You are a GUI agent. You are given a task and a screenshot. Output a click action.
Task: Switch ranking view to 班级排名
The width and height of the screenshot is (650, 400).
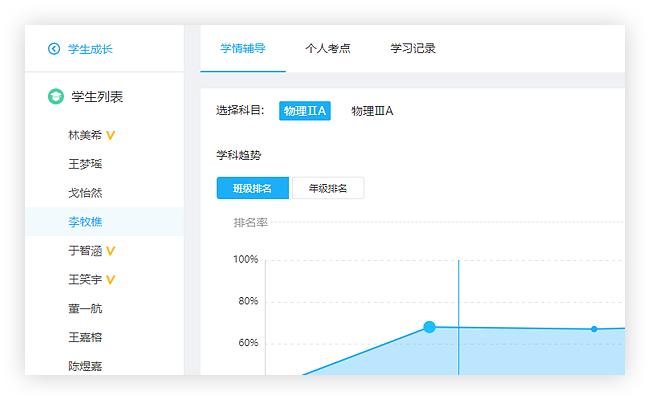tap(252, 188)
